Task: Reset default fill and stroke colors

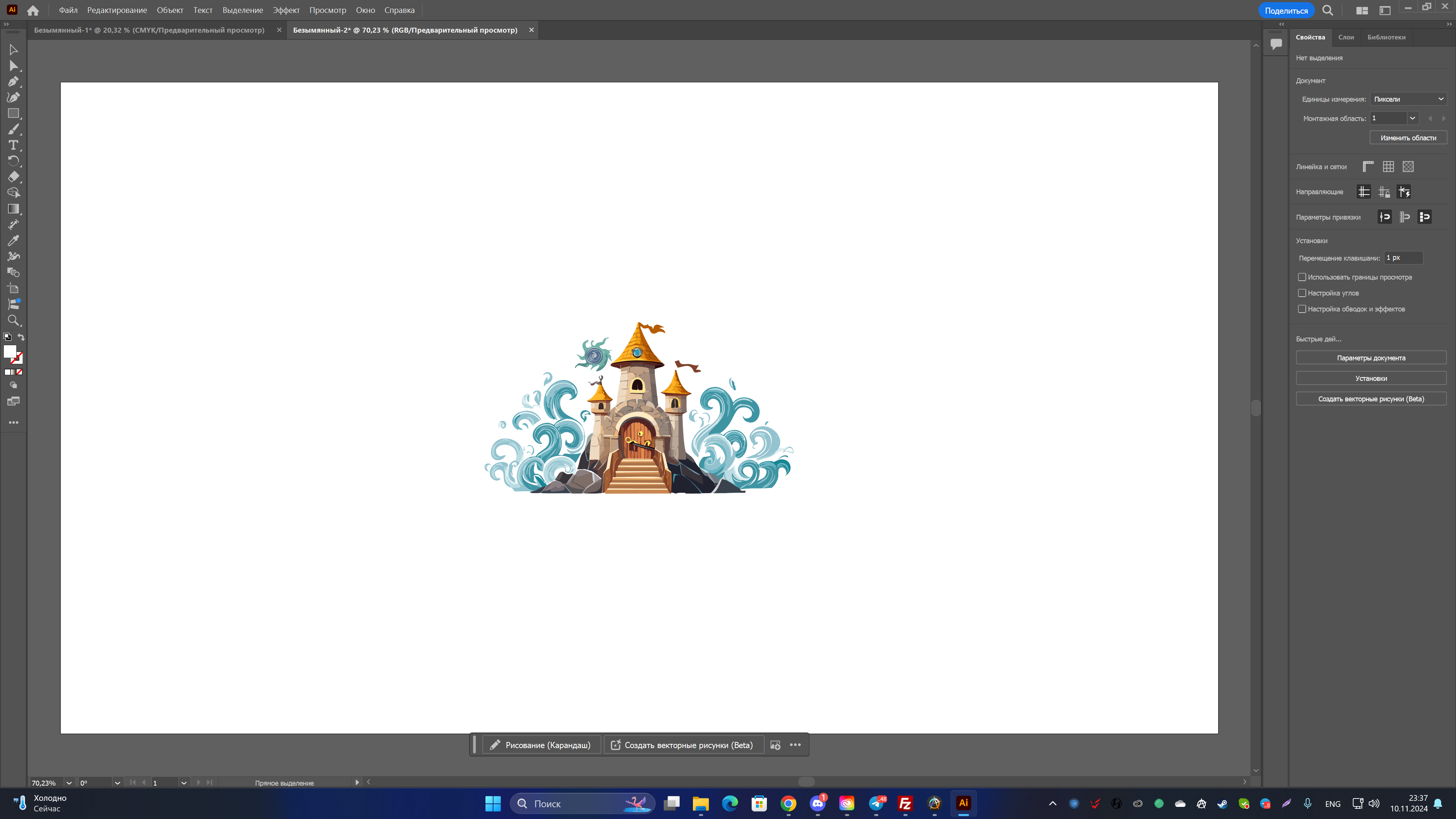Action: click(x=7, y=337)
